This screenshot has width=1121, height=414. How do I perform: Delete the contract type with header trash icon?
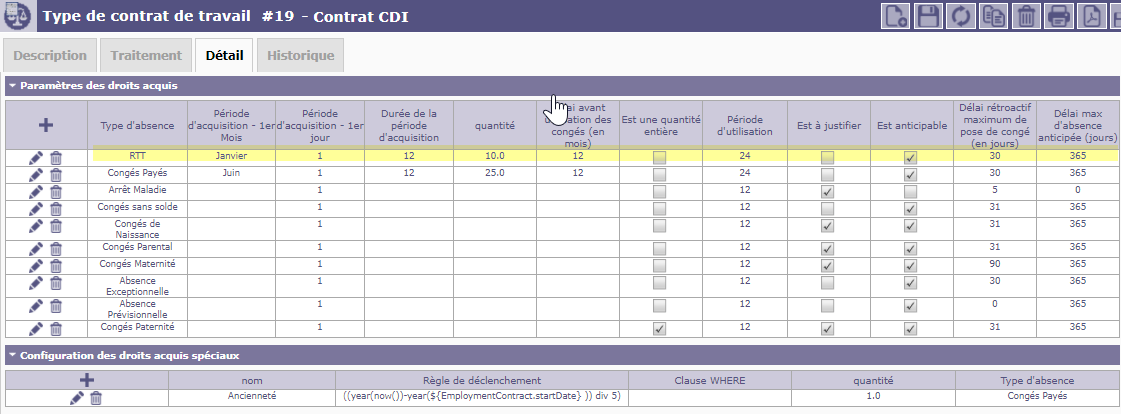coord(1027,15)
